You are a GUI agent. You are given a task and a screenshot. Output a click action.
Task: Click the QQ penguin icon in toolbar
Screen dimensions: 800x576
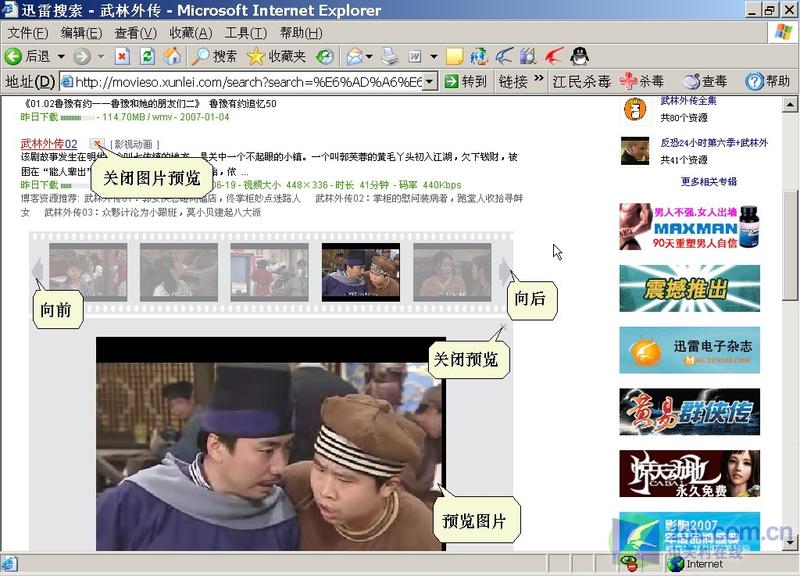coord(579,56)
